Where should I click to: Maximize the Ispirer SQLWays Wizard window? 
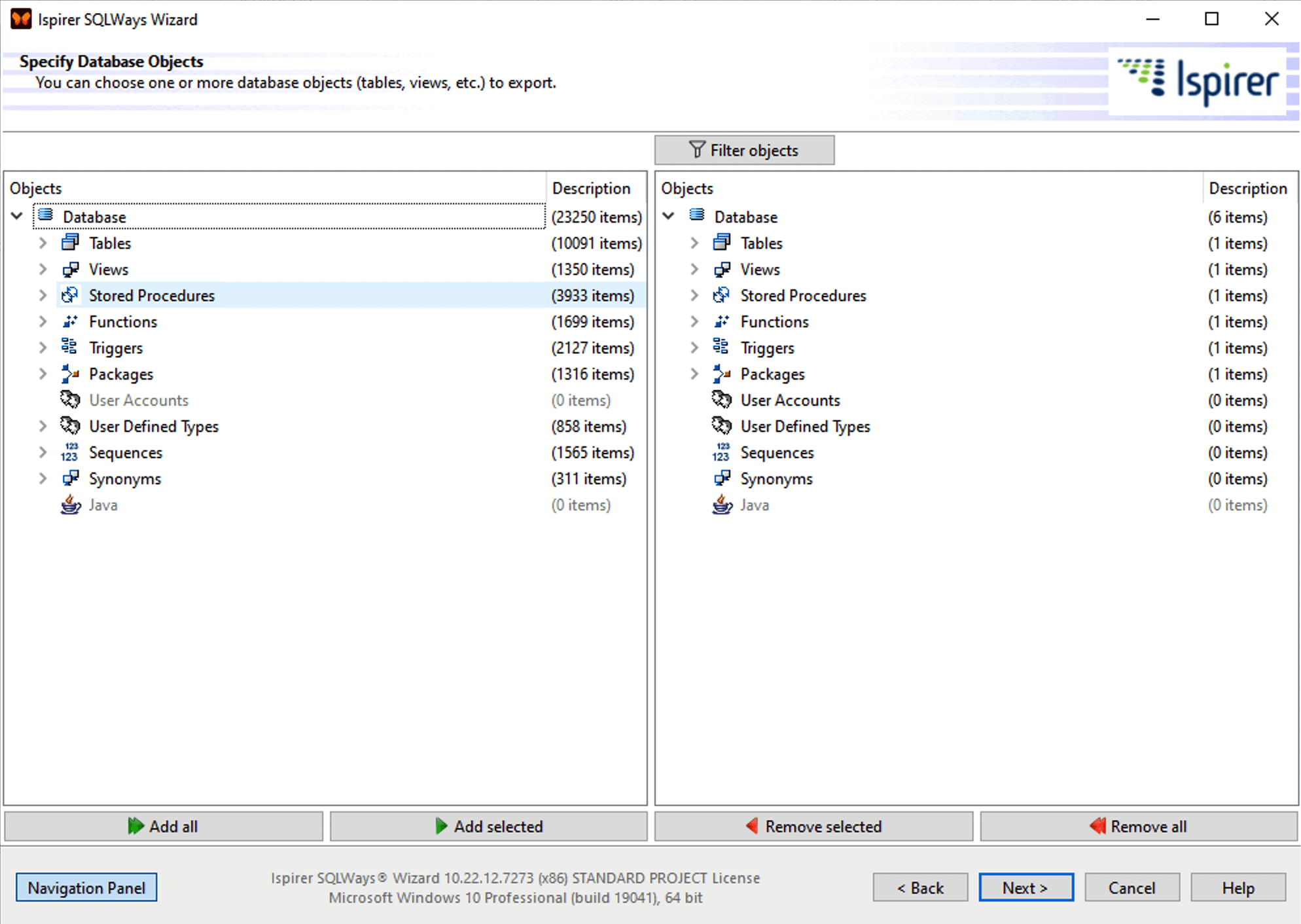[x=1212, y=19]
